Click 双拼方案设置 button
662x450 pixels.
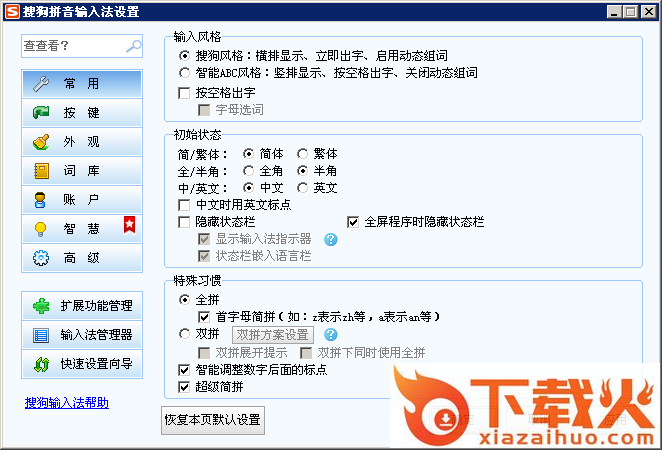pyautogui.click(x=273, y=335)
